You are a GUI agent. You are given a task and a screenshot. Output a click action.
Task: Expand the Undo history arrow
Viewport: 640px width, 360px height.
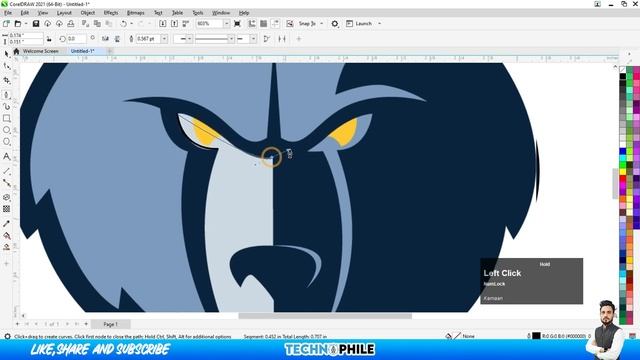tap(131, 24)
